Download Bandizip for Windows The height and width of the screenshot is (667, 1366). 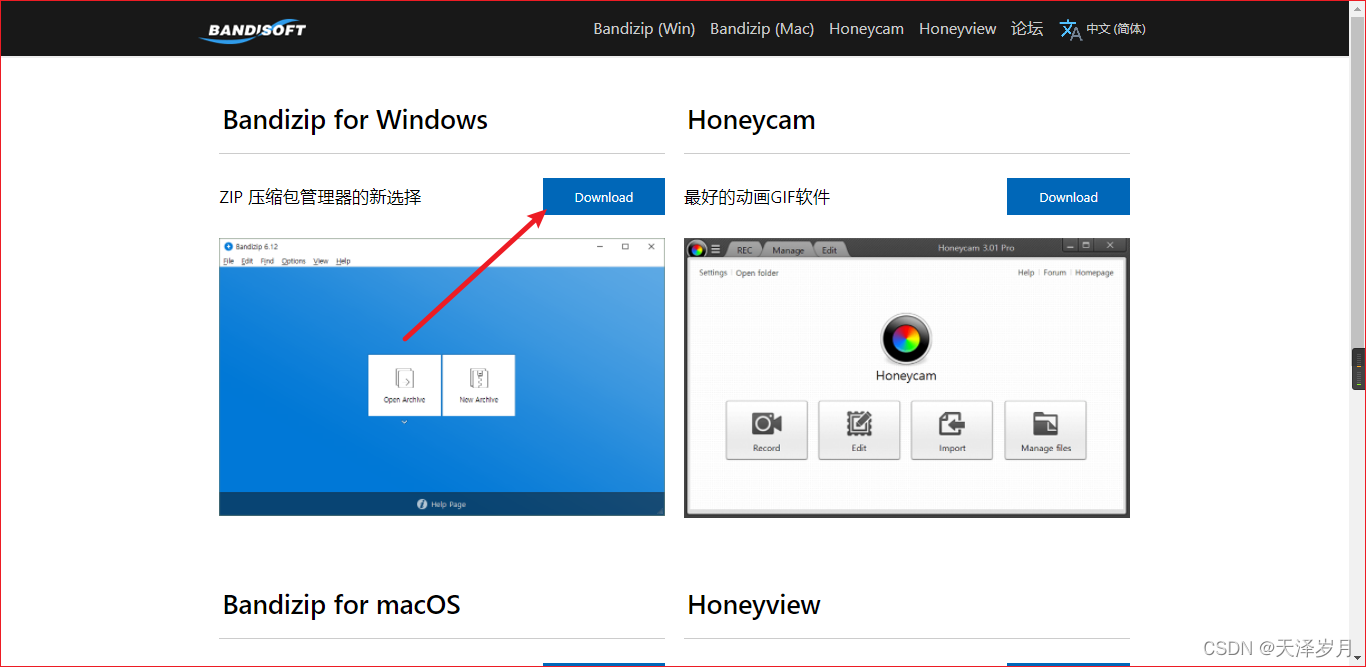click(604, 197)
